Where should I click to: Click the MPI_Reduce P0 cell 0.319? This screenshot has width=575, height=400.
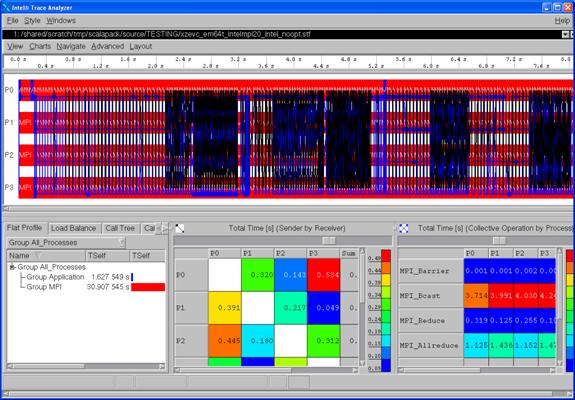pyautogui.click(x=476, y=321)
